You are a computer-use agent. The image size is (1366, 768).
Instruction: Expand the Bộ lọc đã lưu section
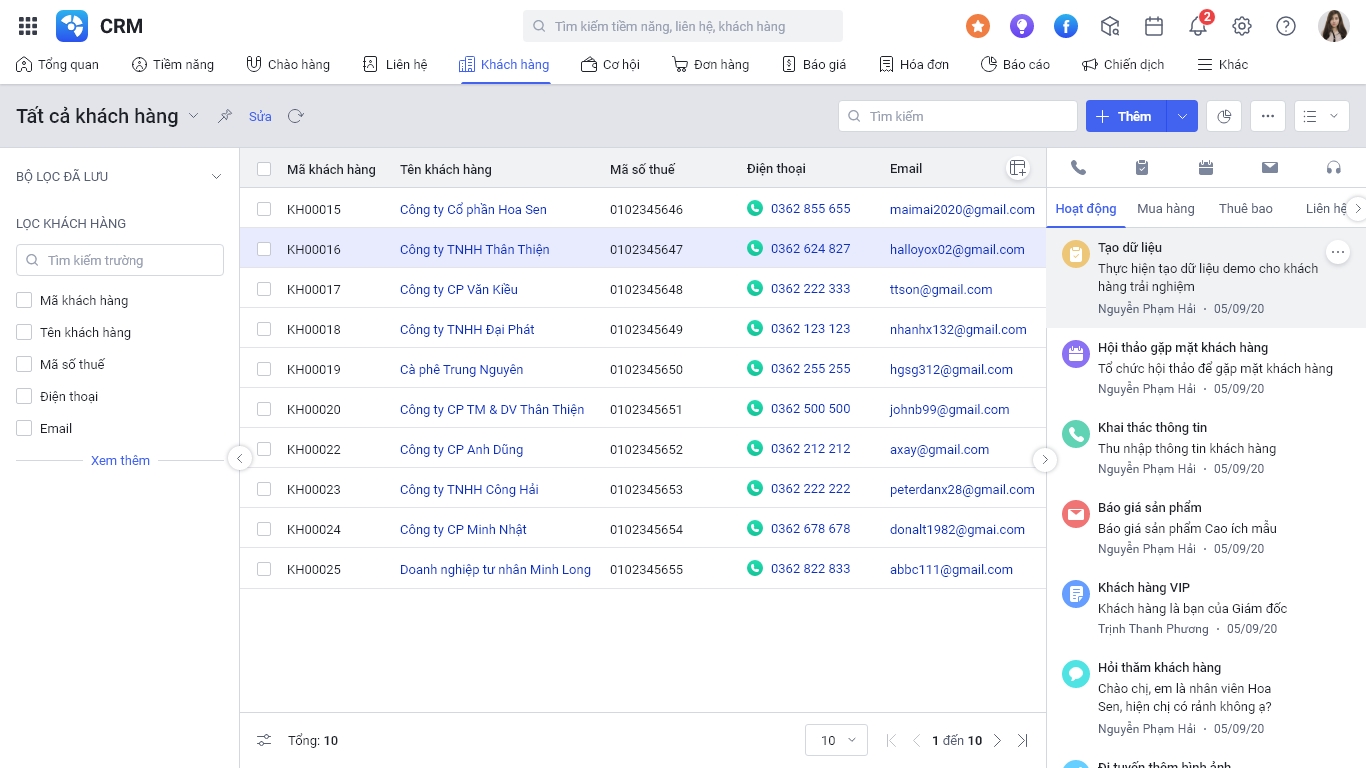(x=216, y=177)
